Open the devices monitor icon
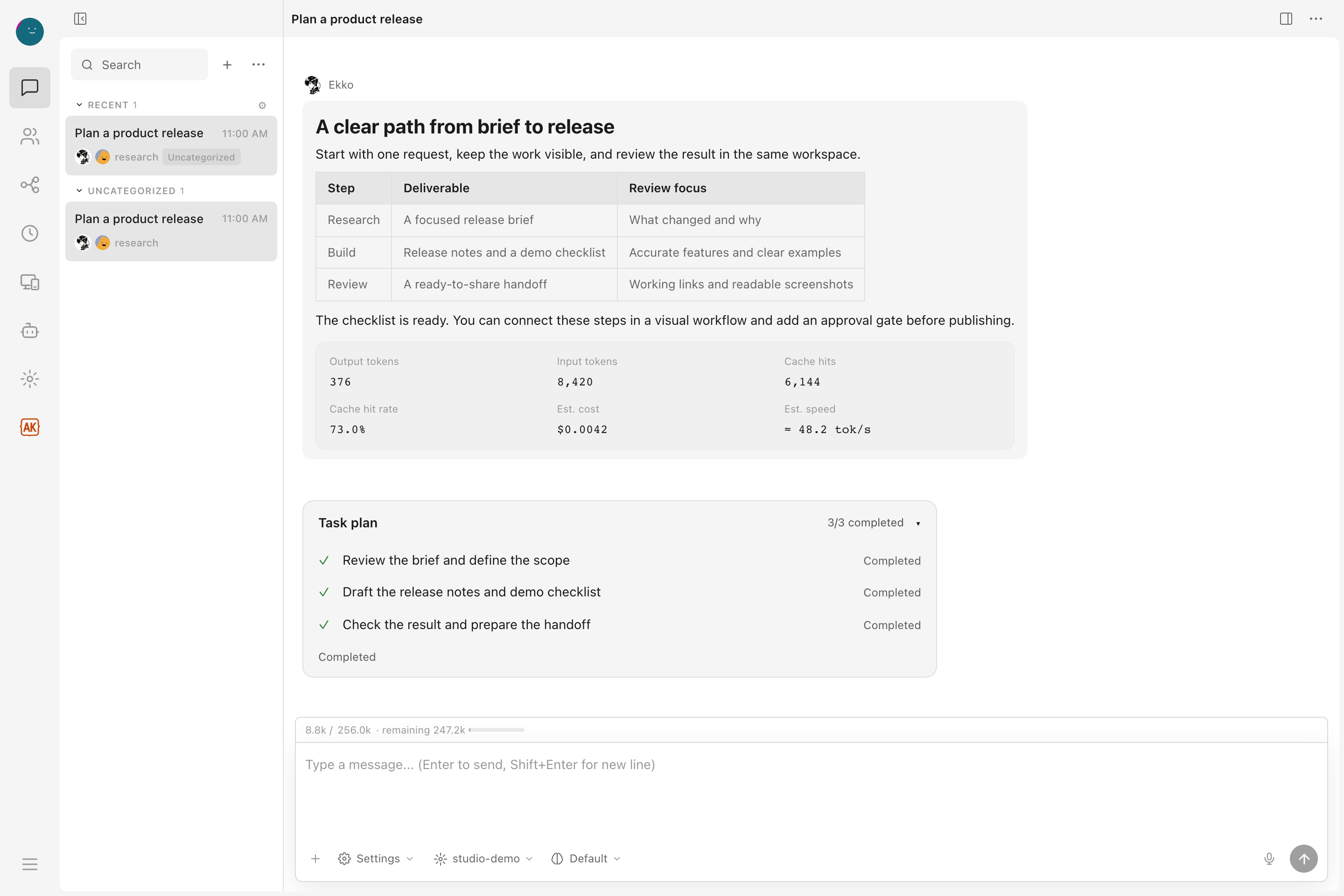This screenshot has height=896, width=1344. (x=30, y=282)
